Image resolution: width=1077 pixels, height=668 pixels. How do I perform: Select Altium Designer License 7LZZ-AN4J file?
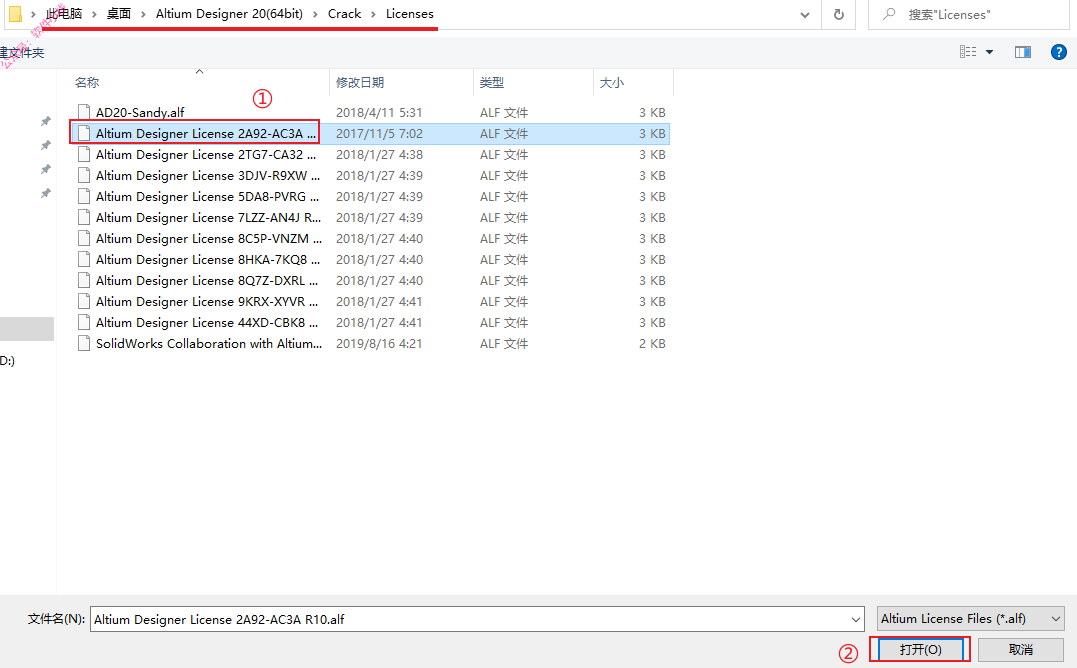click(x=208, y=218)
